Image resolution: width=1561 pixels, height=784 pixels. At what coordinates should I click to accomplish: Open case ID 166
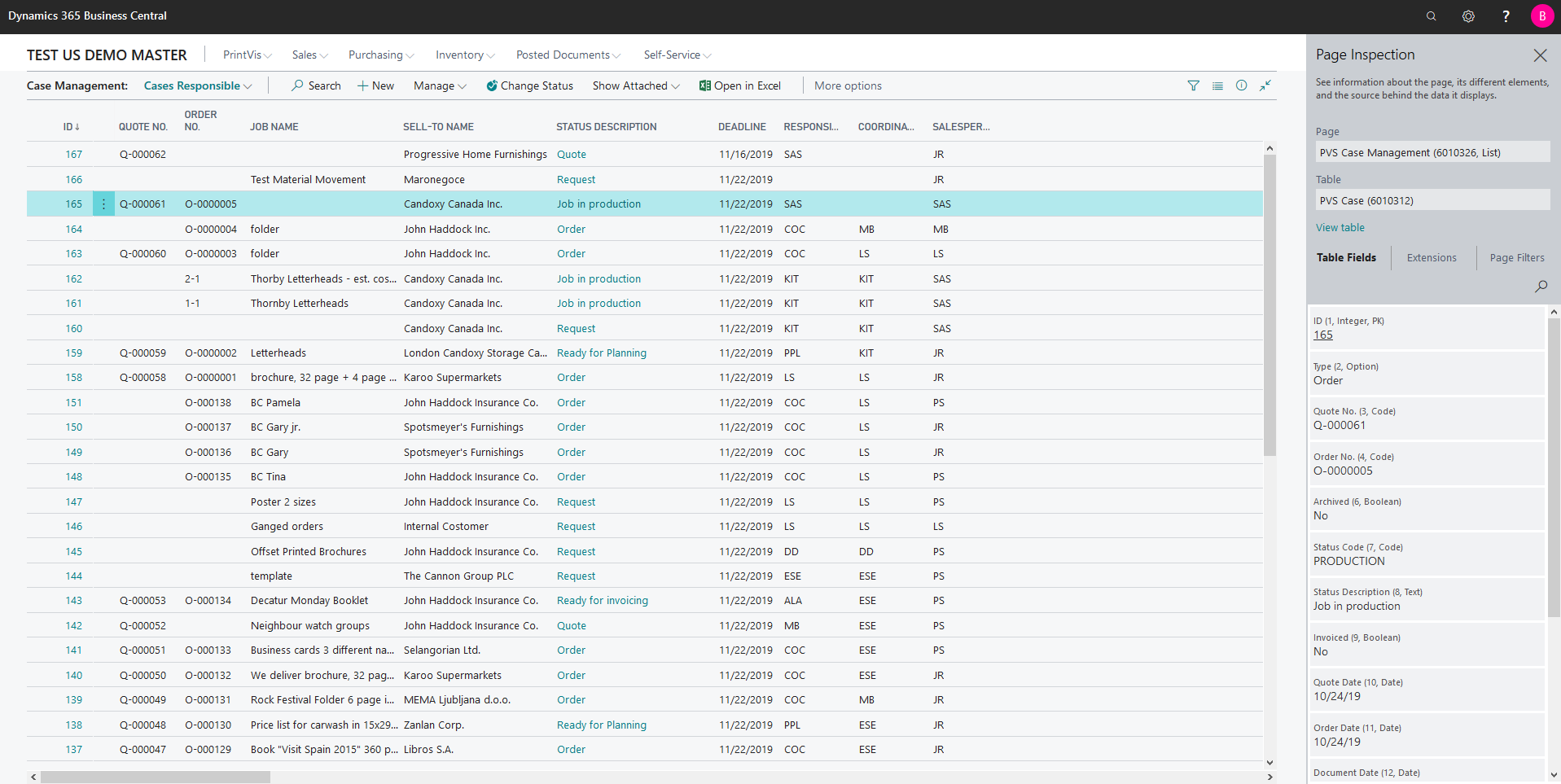tap(74, 180)
